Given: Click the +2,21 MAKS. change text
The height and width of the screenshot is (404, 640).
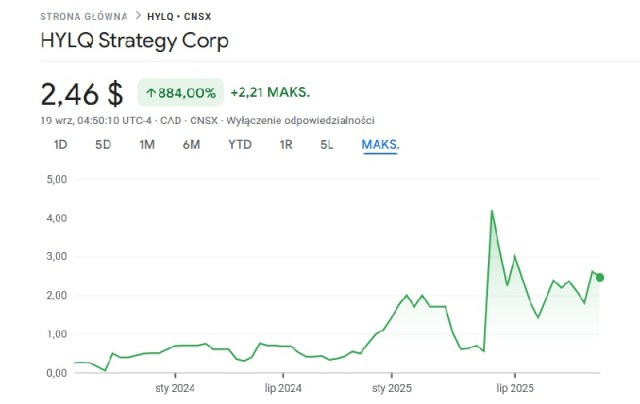Looking at the screenshot, I should coord(270,93).
